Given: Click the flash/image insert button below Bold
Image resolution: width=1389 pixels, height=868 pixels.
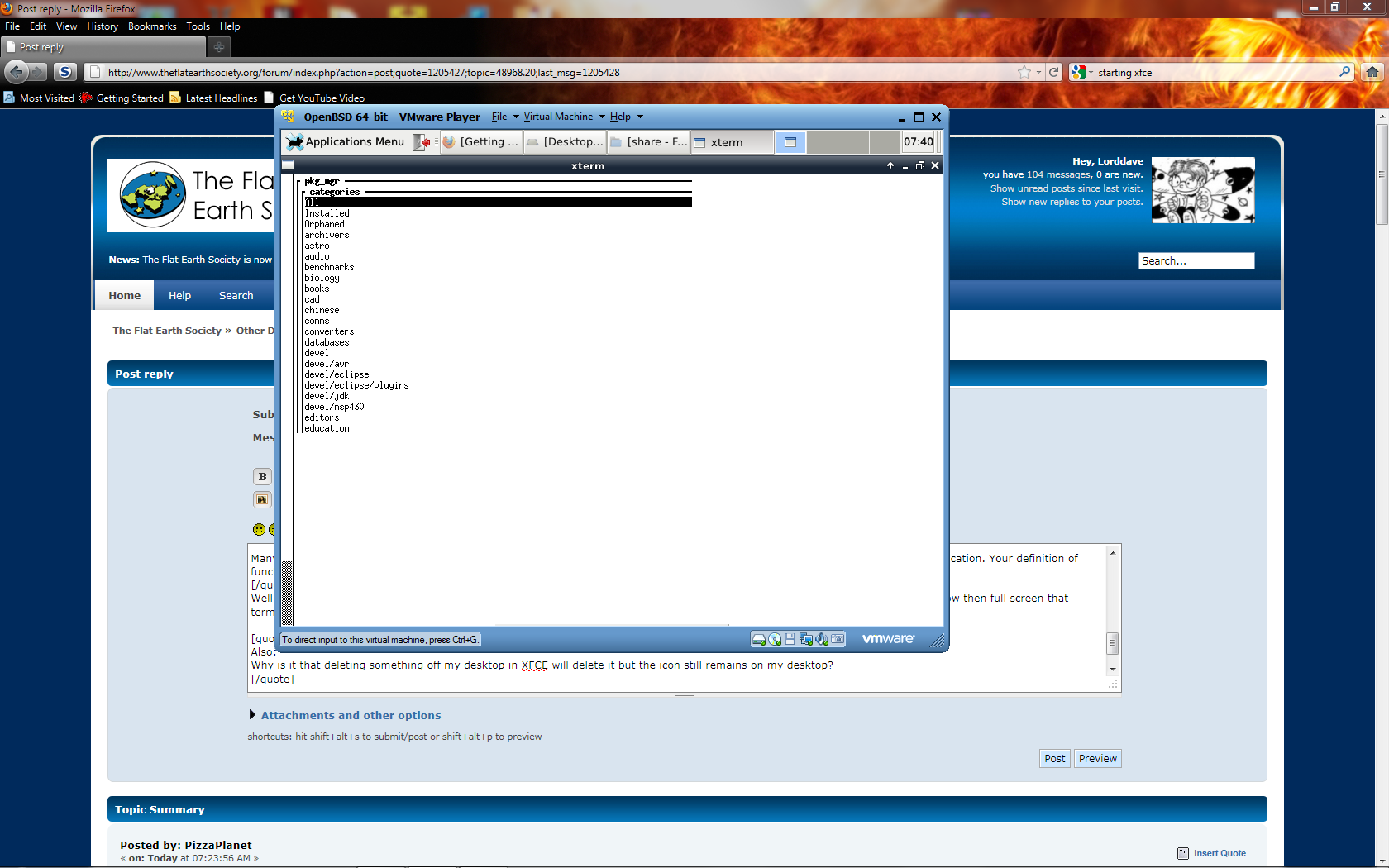Looking at the screenshot, I should [x=262, y=499].
